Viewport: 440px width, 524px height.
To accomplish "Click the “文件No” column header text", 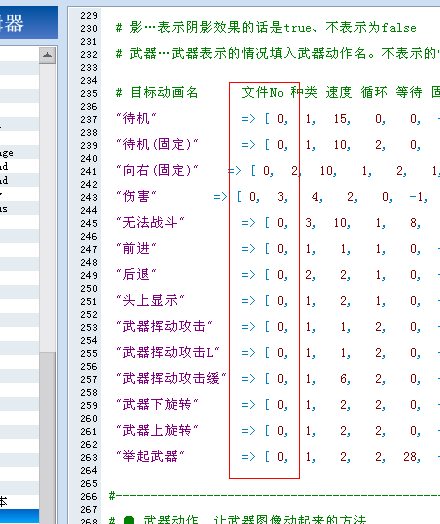I will [x=263, y=93].
